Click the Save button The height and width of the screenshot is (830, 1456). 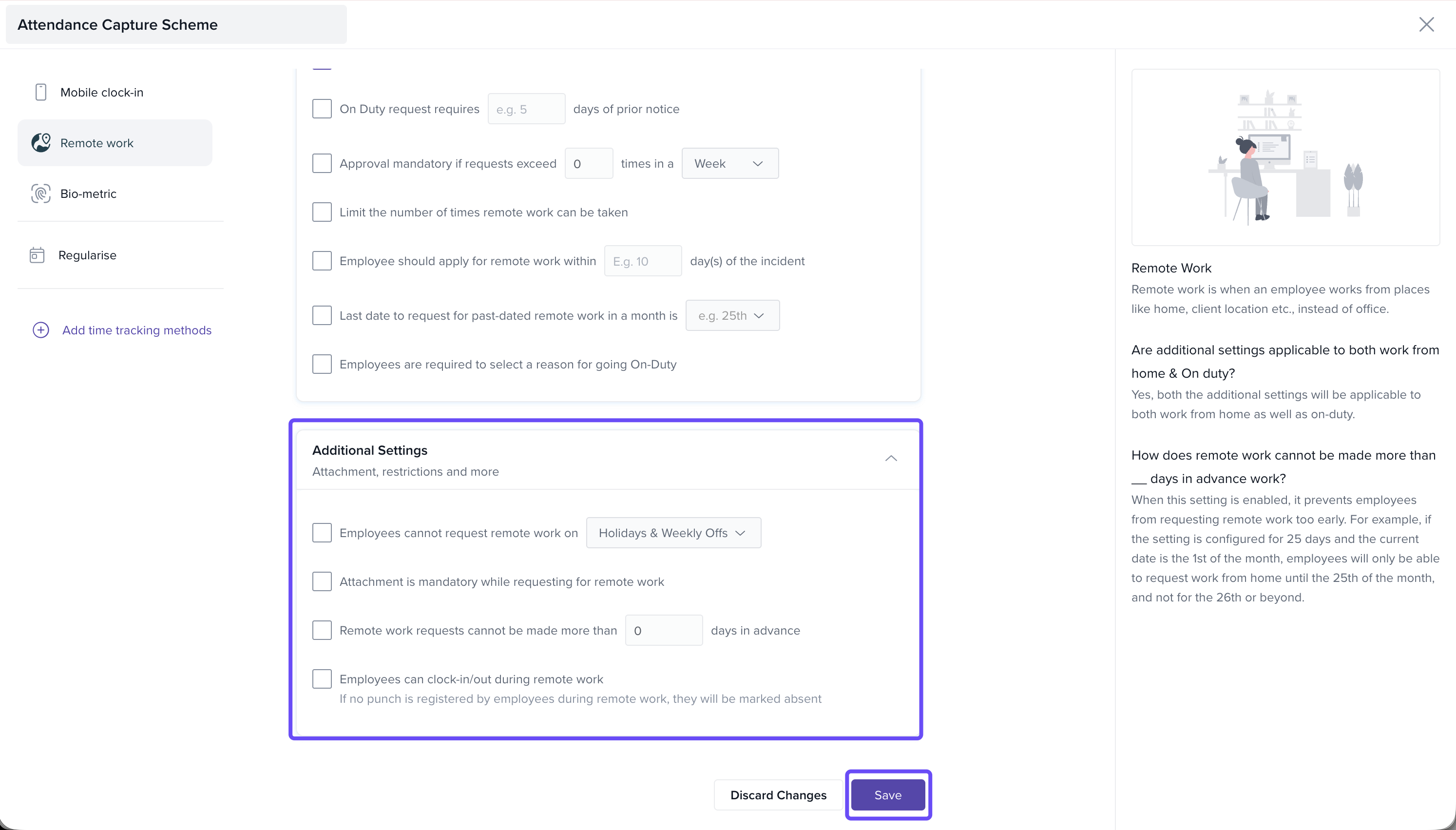(887, 794)
